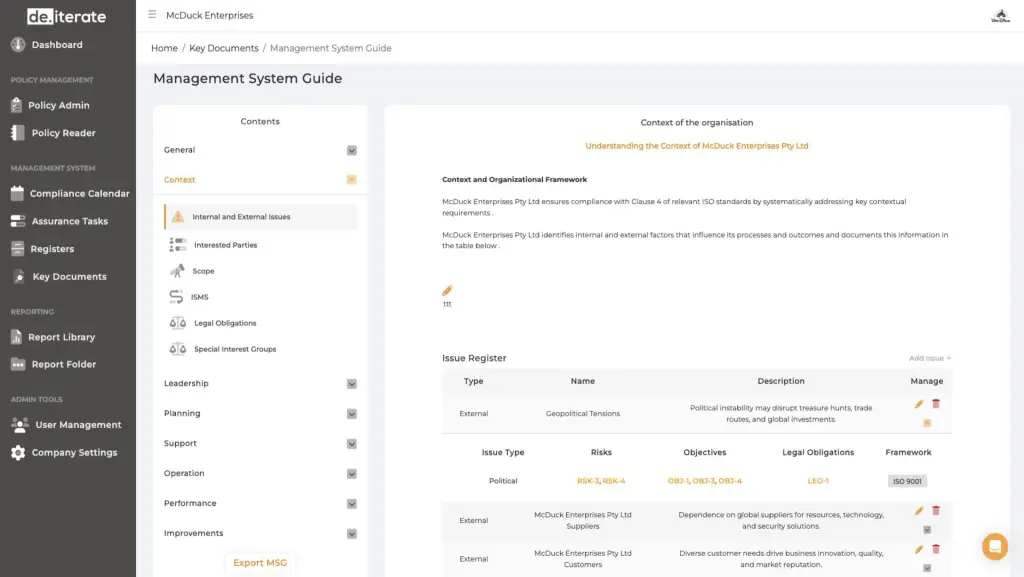Viewport: 1024px width, 577px height.
Task: Click the Description column header
Action: pos(780,381)
